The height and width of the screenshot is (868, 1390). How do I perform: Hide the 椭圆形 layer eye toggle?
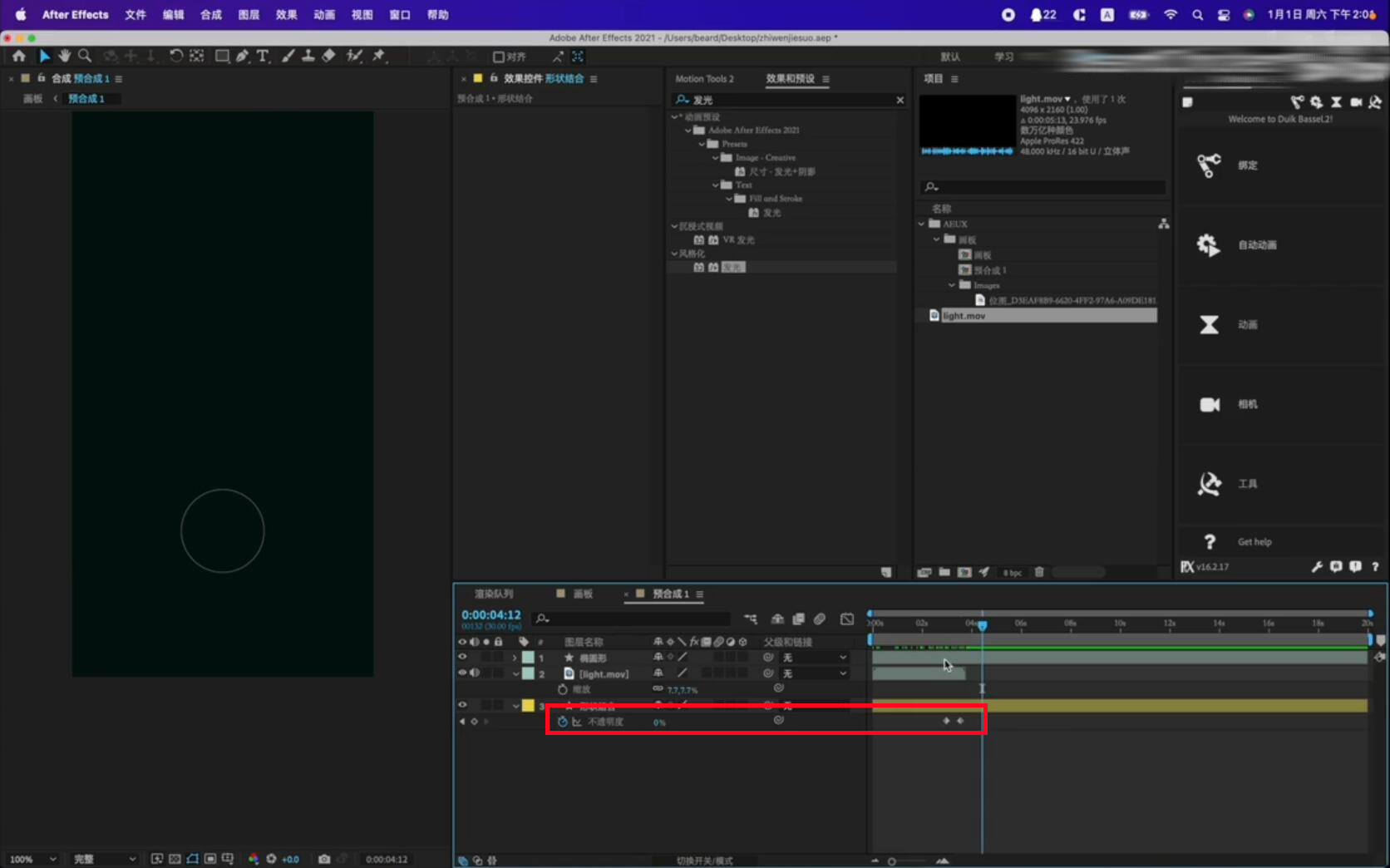(x=462, y=658)
